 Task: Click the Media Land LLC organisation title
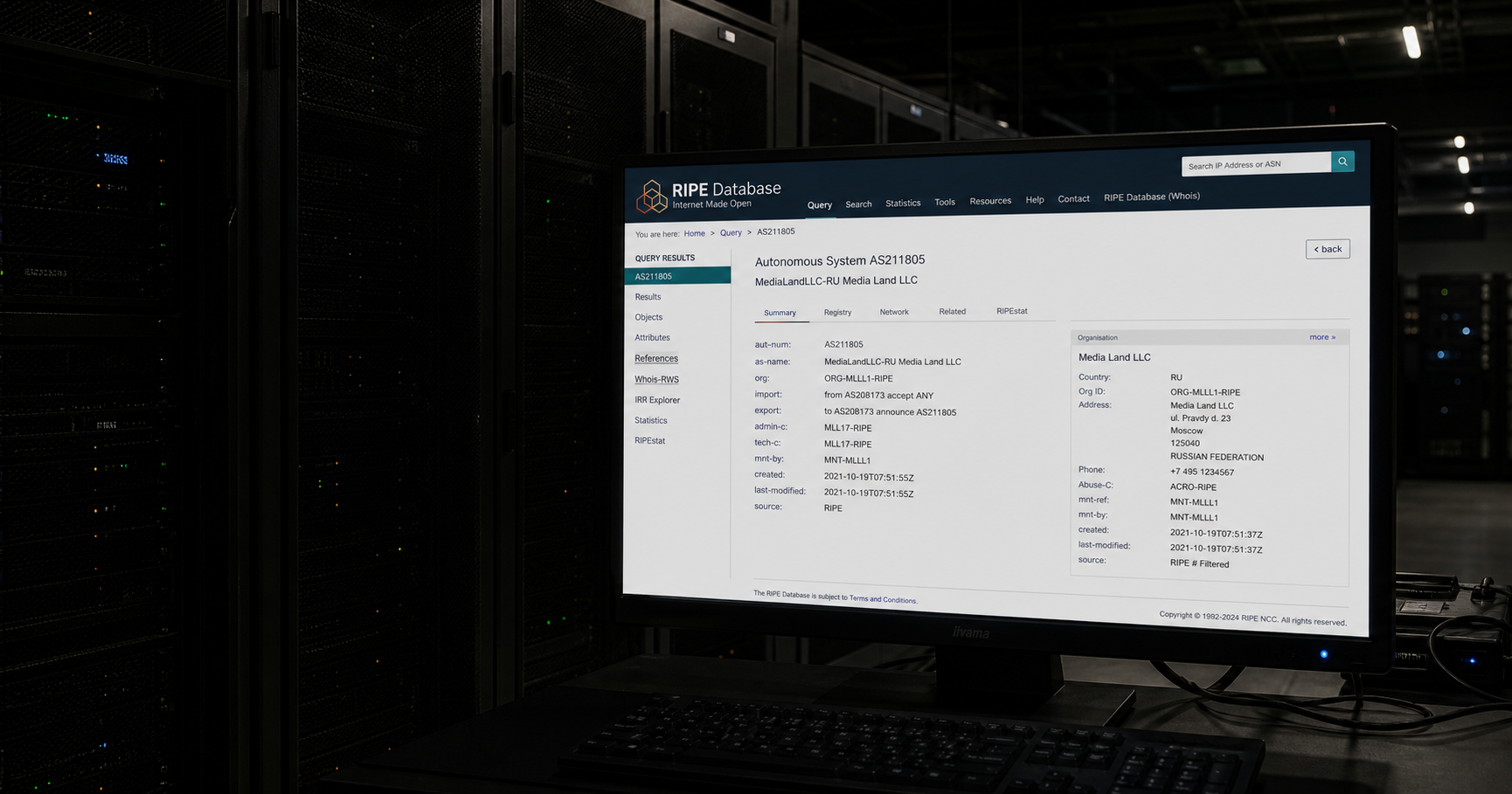click(x=1114, y=357)
